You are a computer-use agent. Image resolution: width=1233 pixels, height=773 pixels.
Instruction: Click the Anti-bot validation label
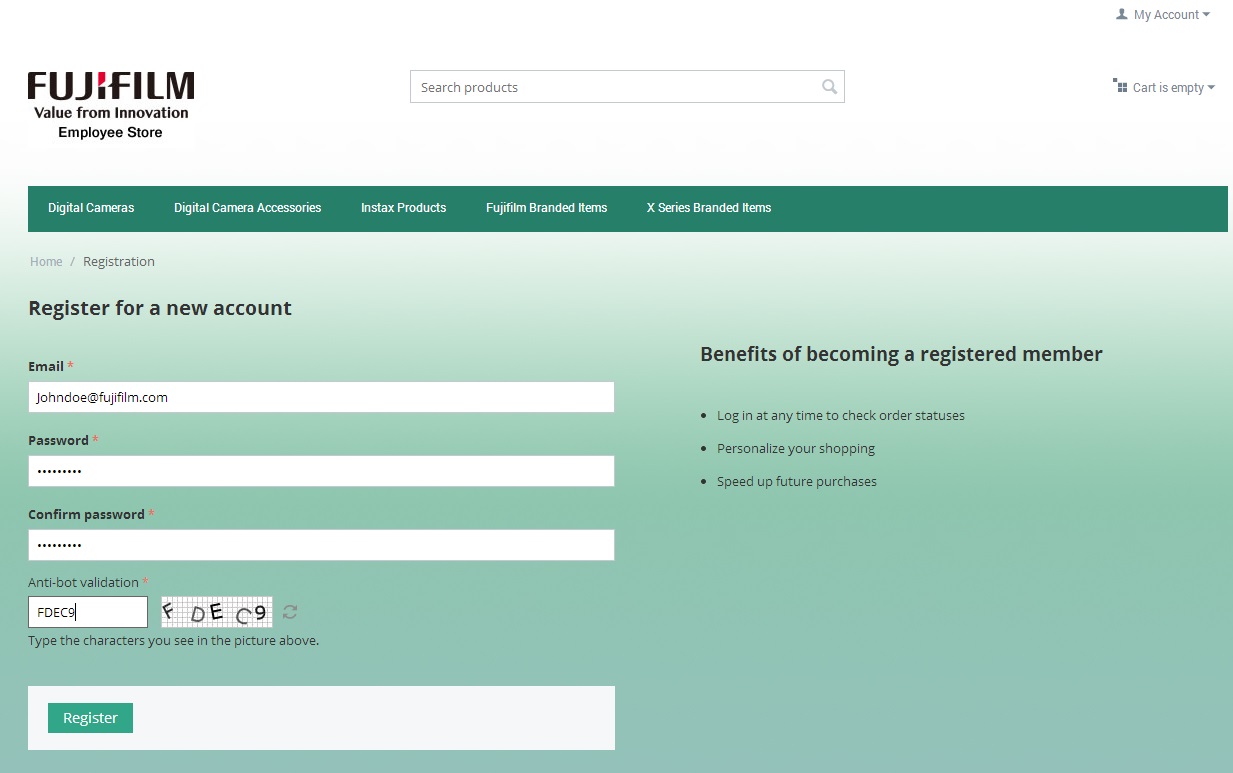(83, 582)
